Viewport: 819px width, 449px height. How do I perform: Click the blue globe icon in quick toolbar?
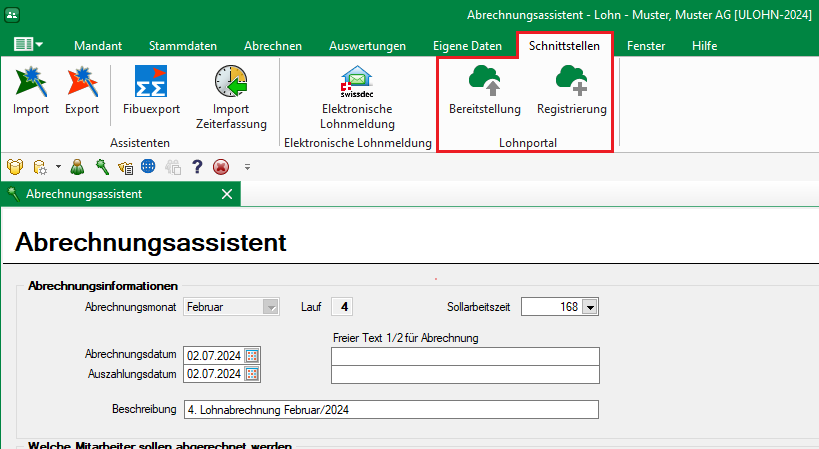[148, 167]
